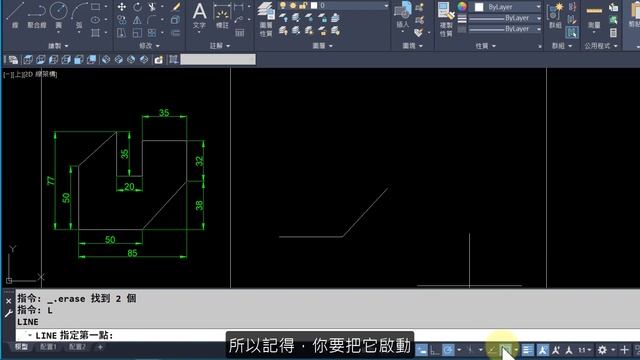Expand the Annotation (註解) panel
Viewport: 640px width, 360px height.
point(220,46)
